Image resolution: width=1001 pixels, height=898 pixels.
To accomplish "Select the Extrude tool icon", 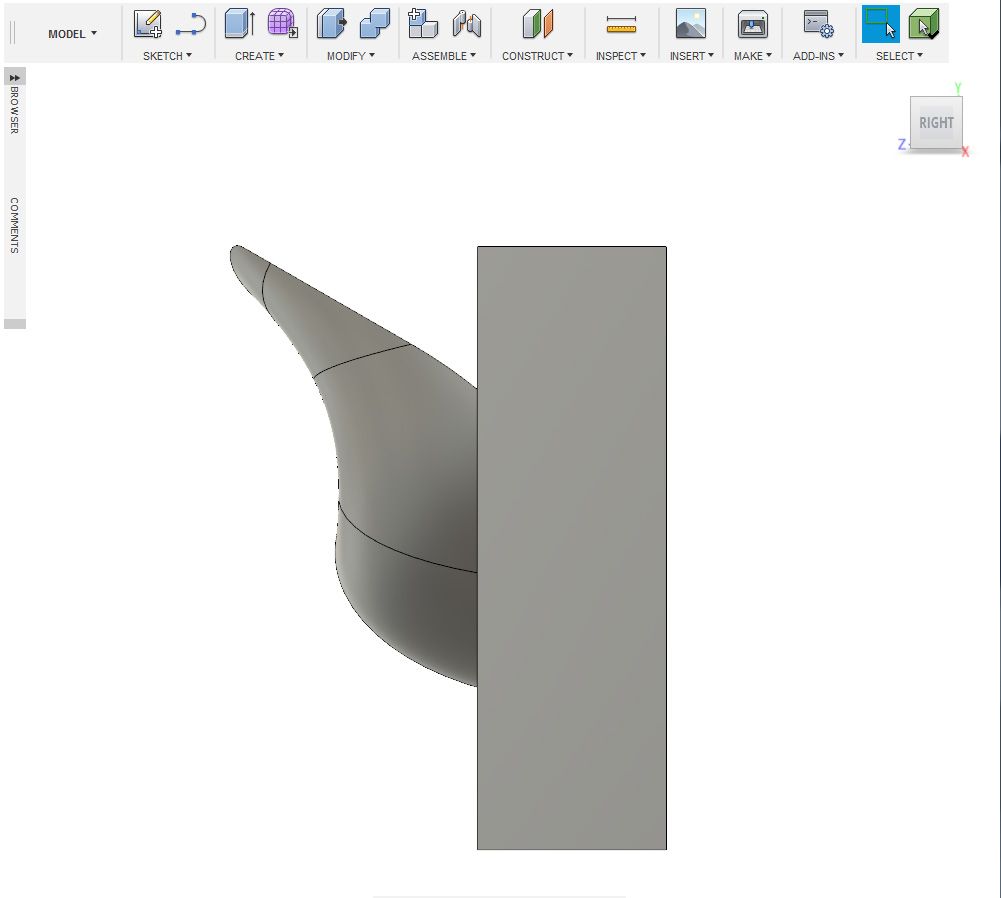I will [x=240, y=24].
